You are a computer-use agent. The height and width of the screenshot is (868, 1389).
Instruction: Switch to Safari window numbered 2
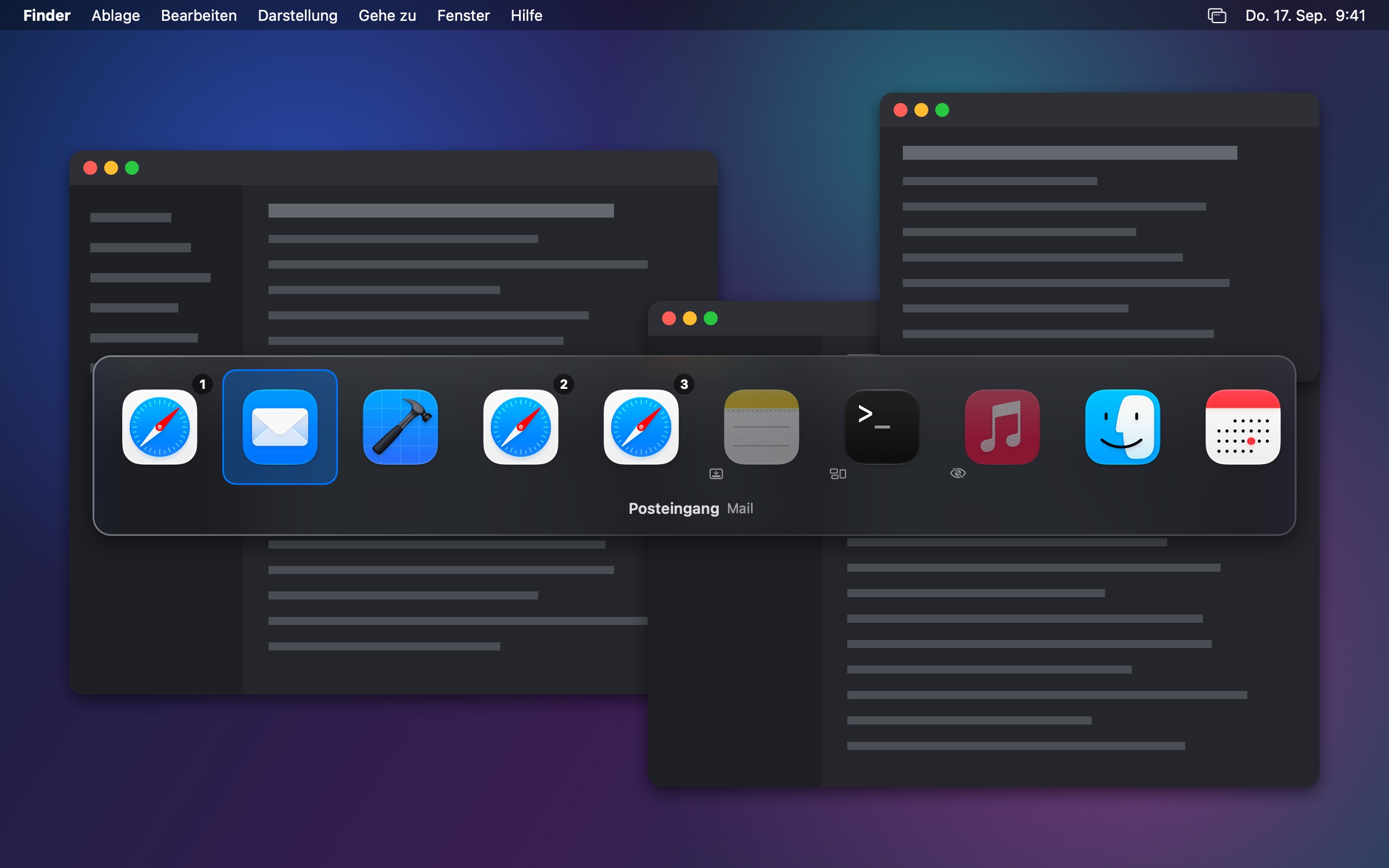(x=521, y=427)
